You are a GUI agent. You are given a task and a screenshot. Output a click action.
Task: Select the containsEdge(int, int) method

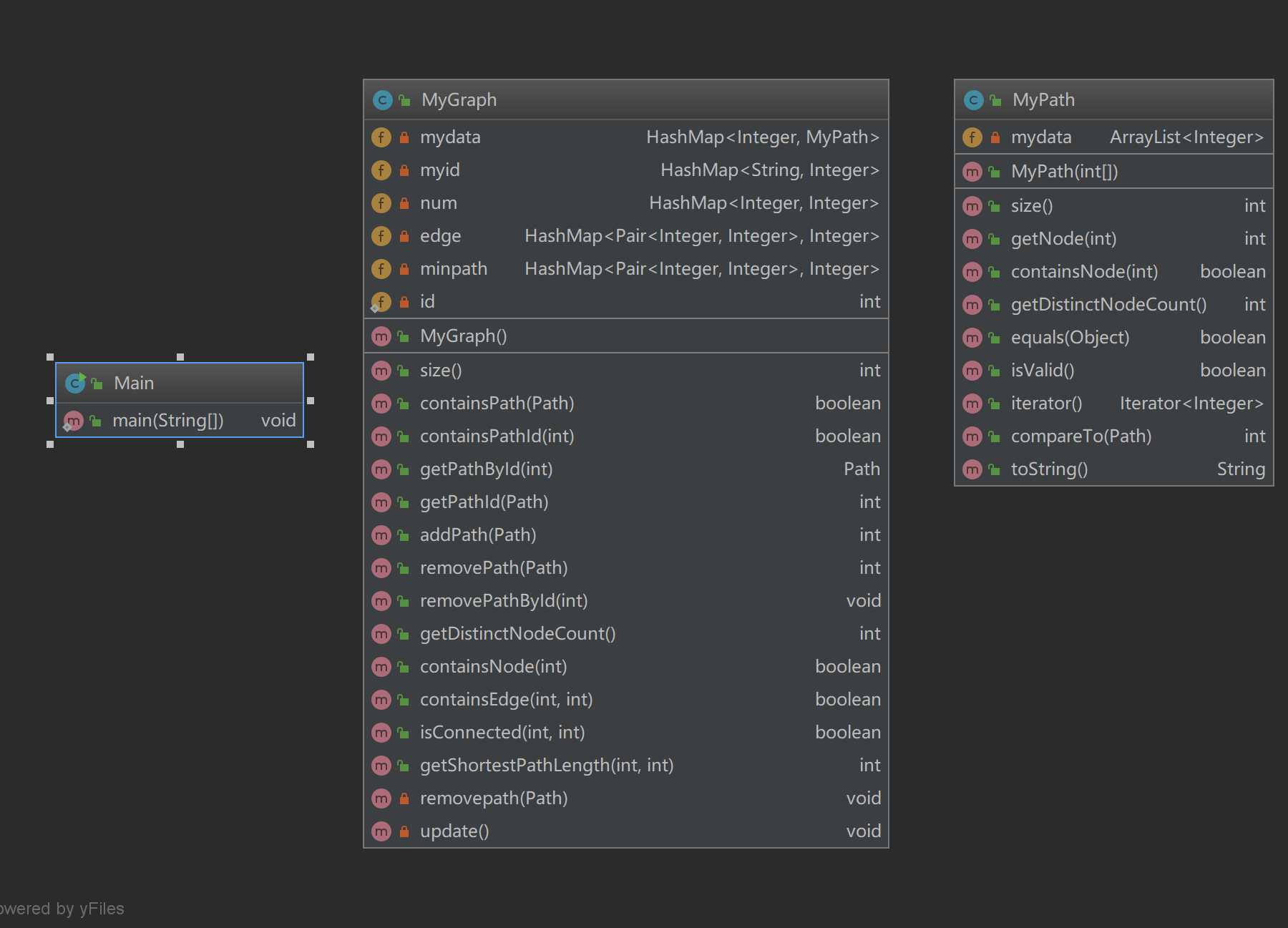tap(626, 700)
